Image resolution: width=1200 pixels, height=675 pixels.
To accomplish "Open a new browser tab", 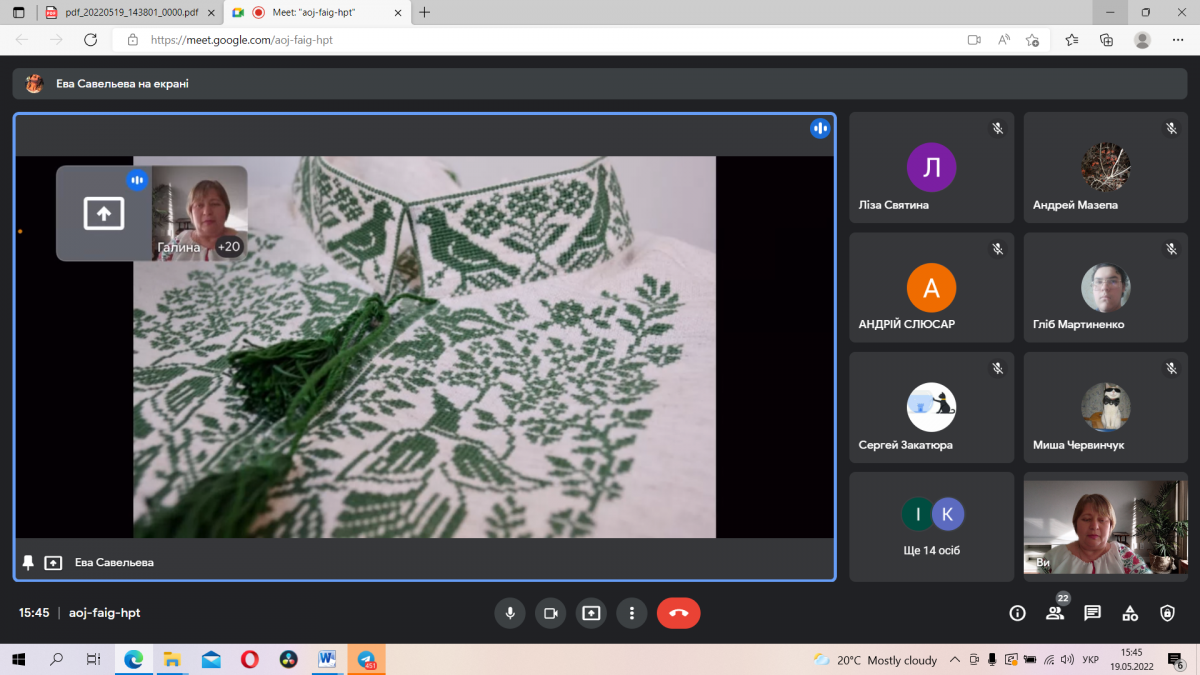I will coord(425,12).
